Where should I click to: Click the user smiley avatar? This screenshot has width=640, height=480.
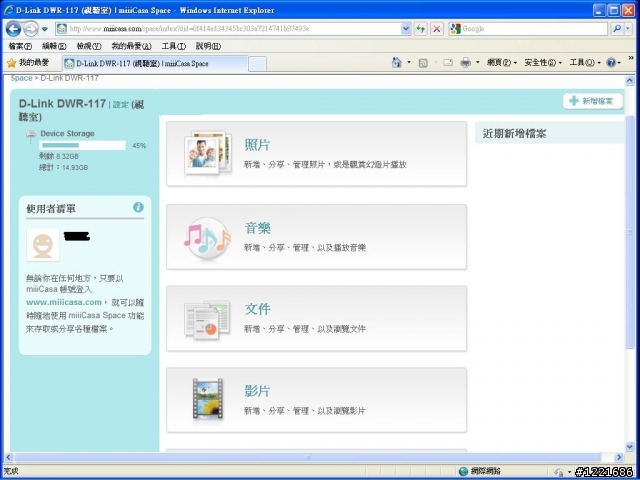pos(43,245)
